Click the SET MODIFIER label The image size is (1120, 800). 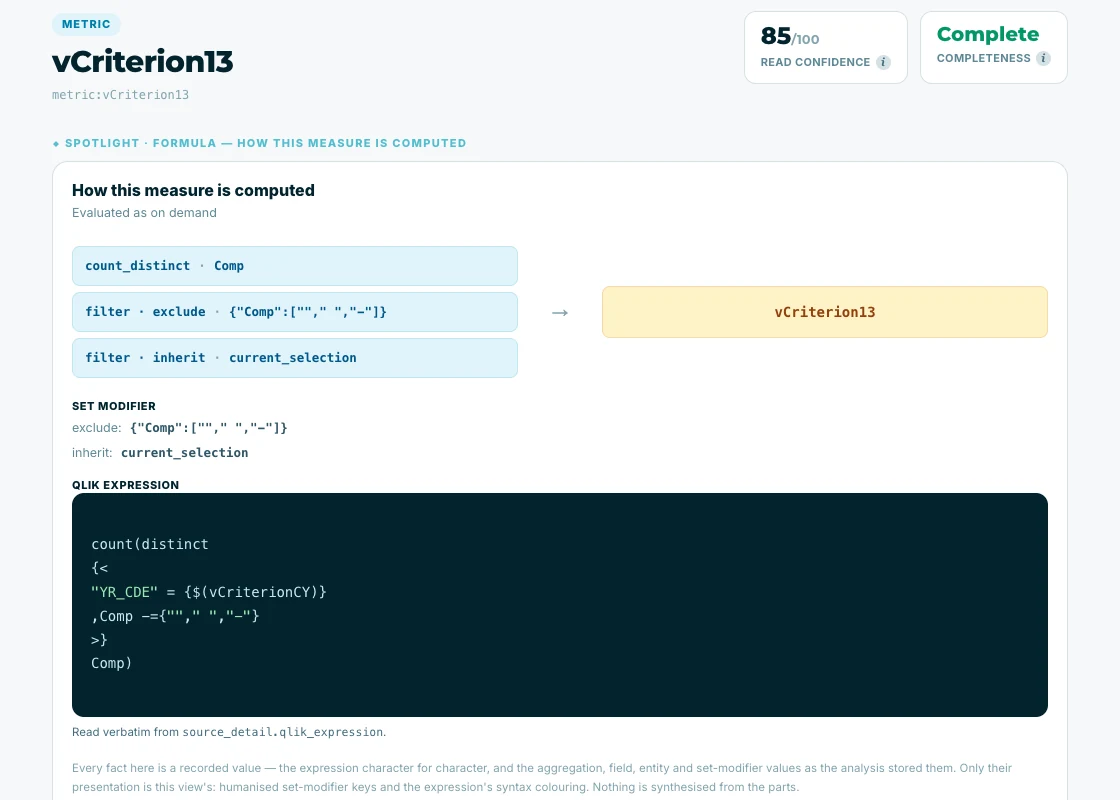pos(114,406)
